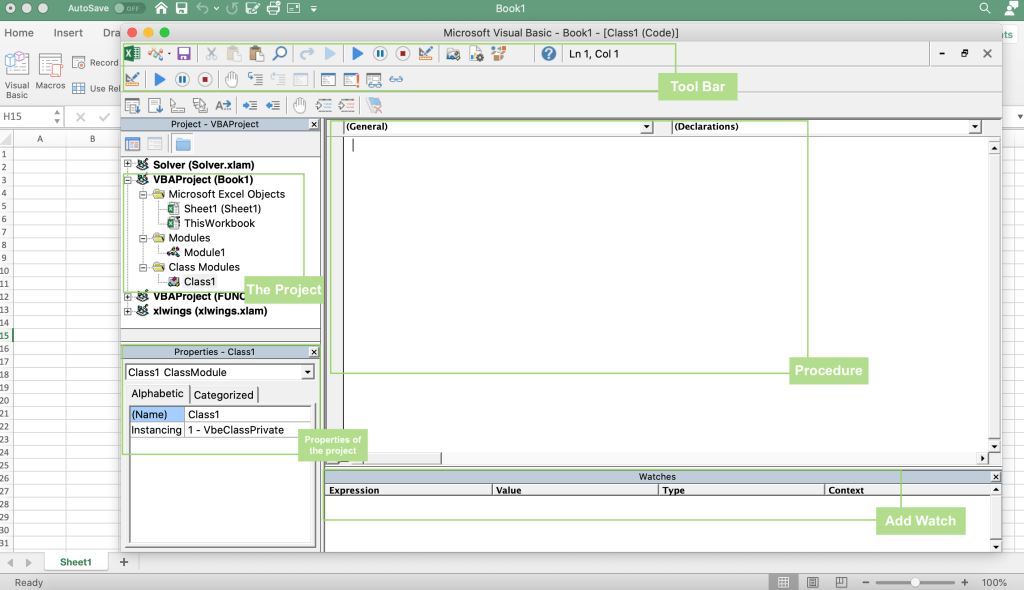Open the Visual Basic ribbon button

[17, 72]
